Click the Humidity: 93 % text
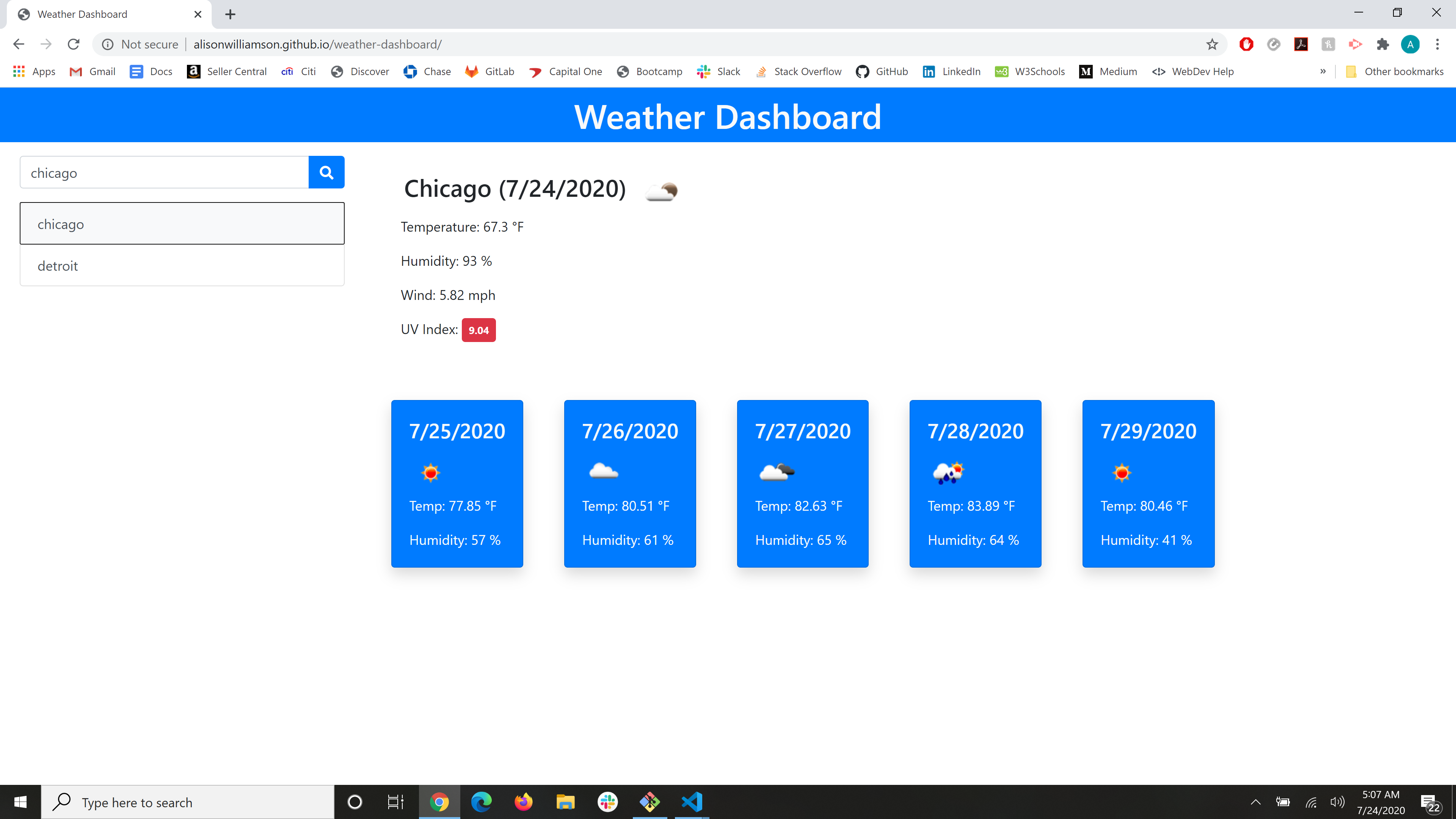This screenshot has height=819, width=1456. point(447,261)
